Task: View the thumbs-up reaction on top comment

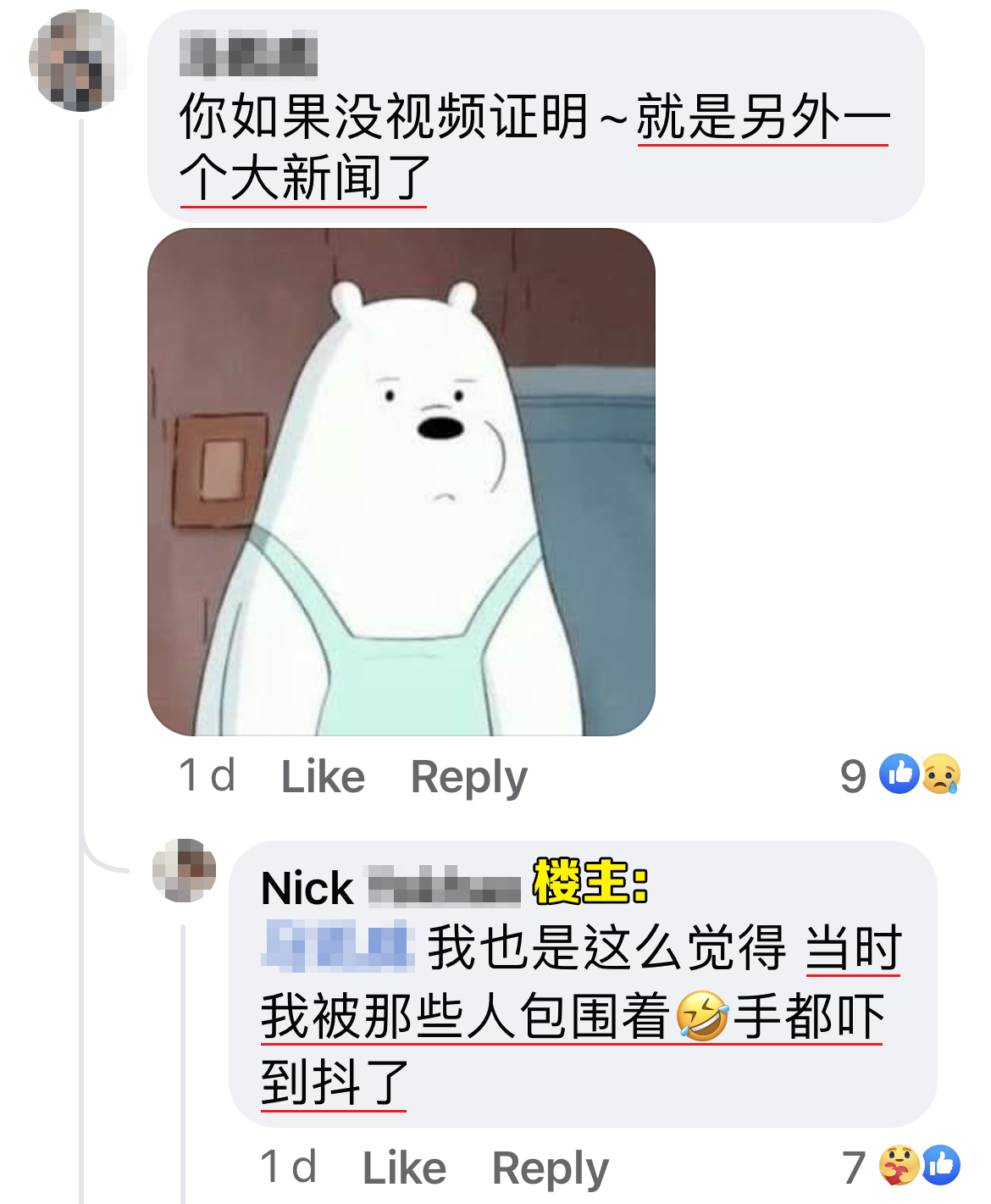Action: pyautogui.click(x=899, y=774)
